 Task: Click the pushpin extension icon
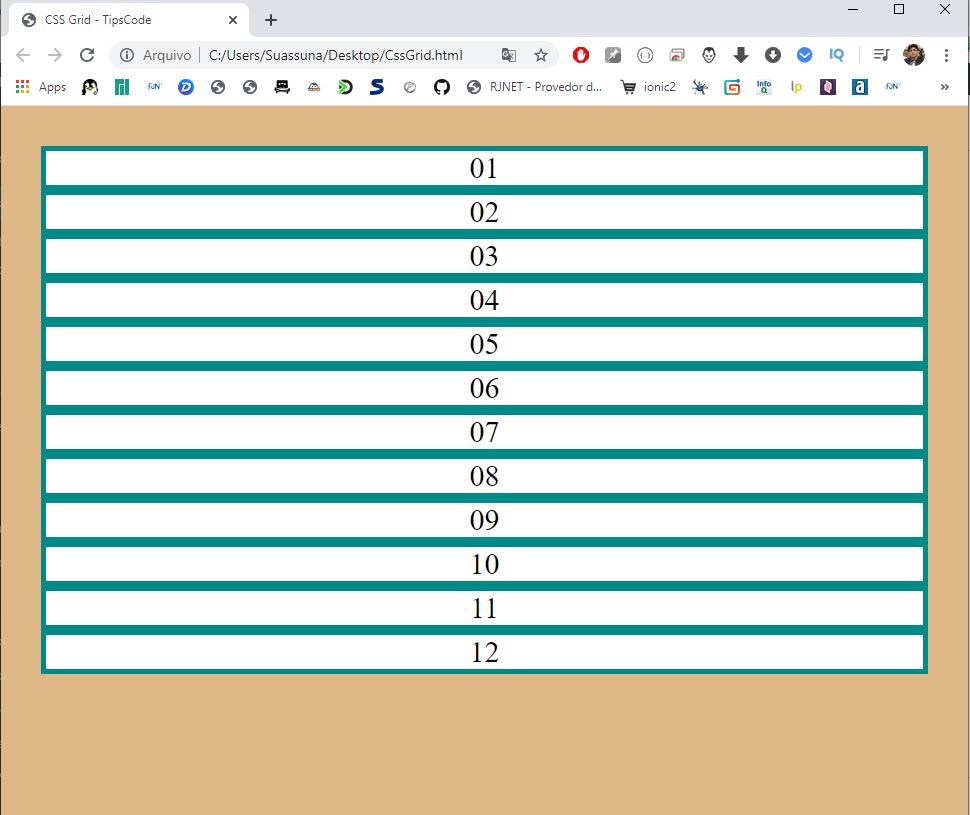coord(612,55)
